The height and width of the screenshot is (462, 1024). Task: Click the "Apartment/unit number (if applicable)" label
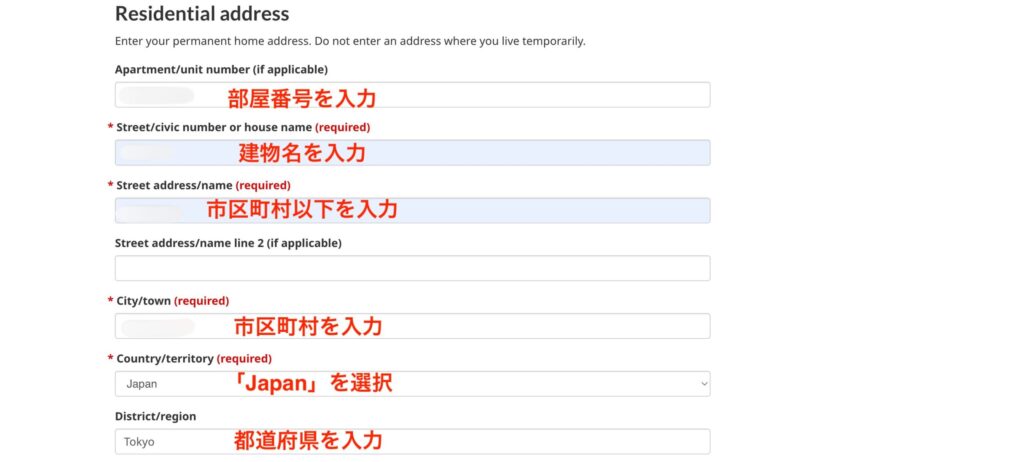(221, 69)
